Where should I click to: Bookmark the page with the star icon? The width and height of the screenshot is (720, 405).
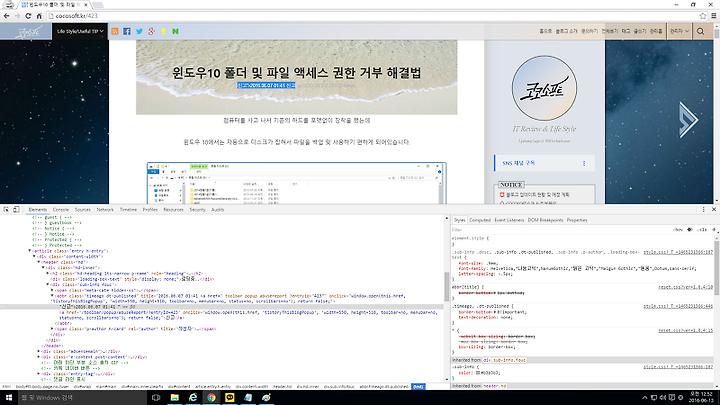(x=703, y=16)
